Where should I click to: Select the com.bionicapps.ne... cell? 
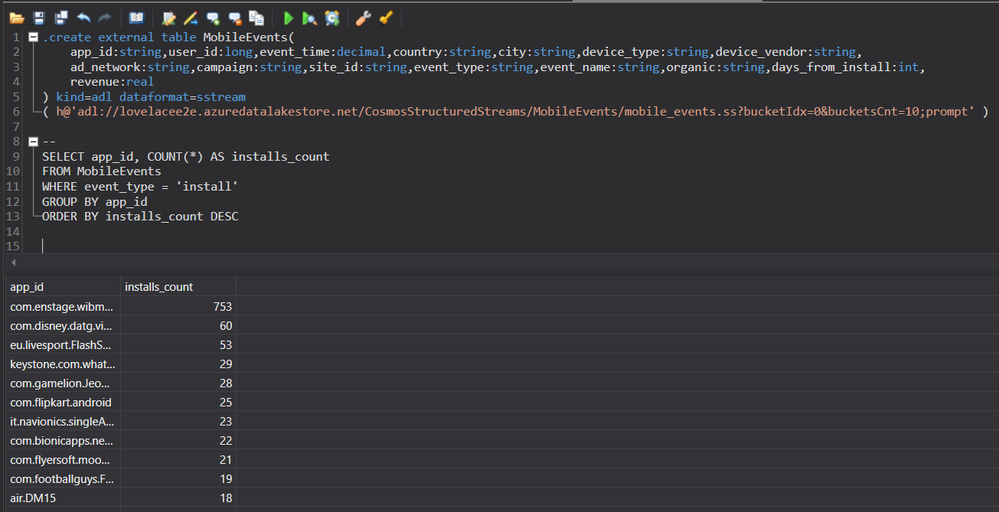point(62,440)
